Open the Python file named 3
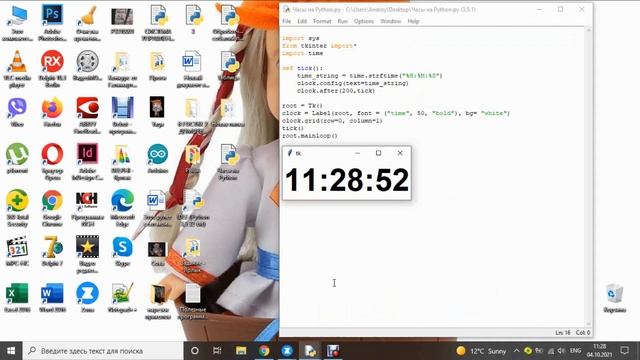This screenshot has width=640, height=360. [x=193, y=20]
